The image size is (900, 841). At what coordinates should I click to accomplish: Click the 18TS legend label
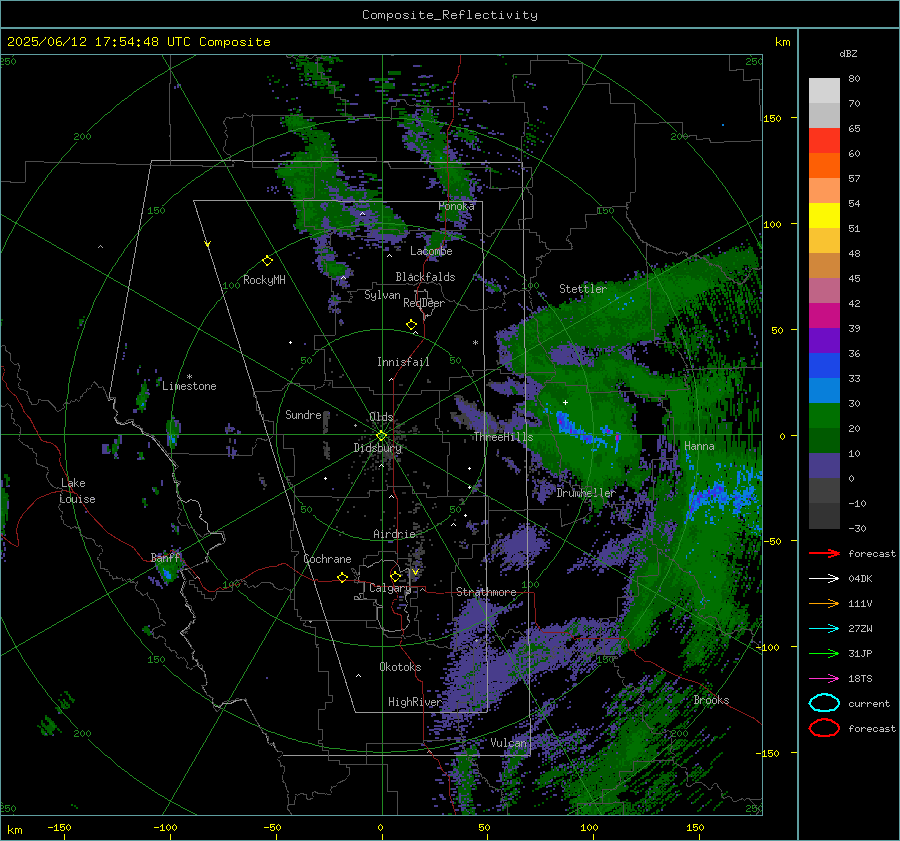860,679
